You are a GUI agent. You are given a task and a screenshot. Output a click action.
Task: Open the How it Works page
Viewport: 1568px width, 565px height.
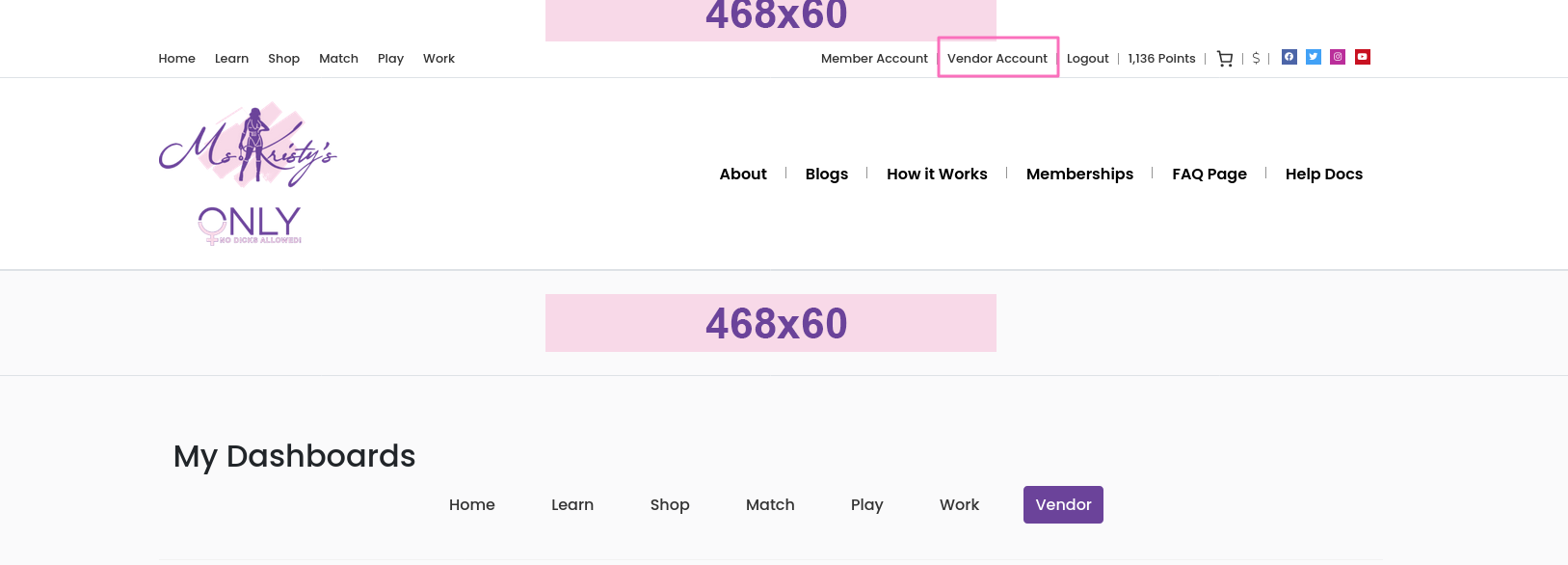[x=937, y=175]
